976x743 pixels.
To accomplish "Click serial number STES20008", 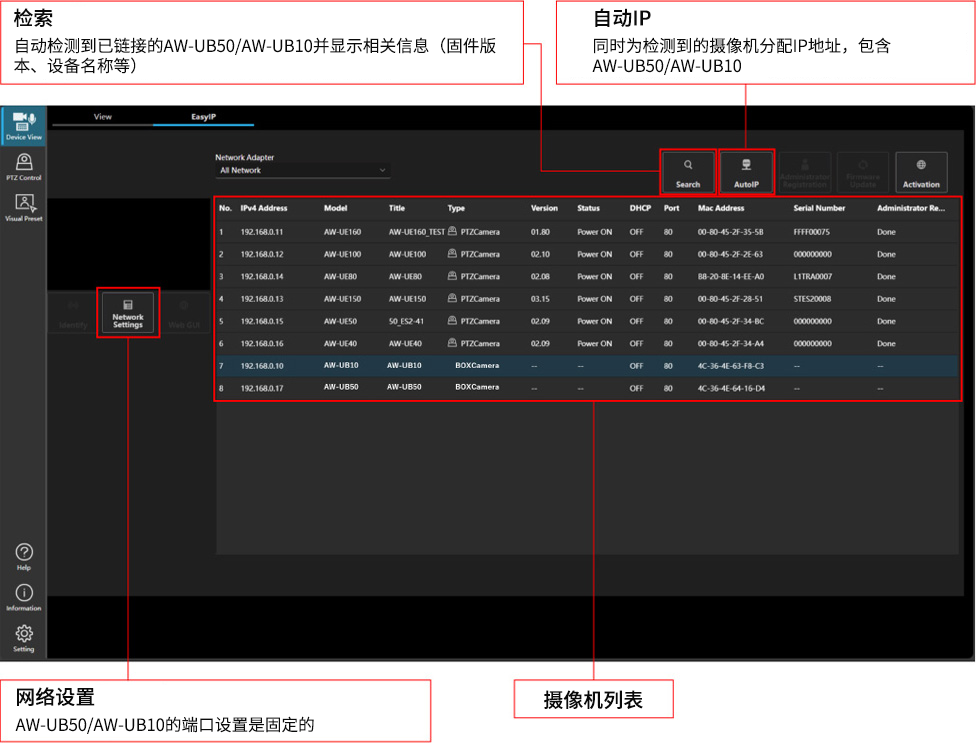I will point(812,299).
